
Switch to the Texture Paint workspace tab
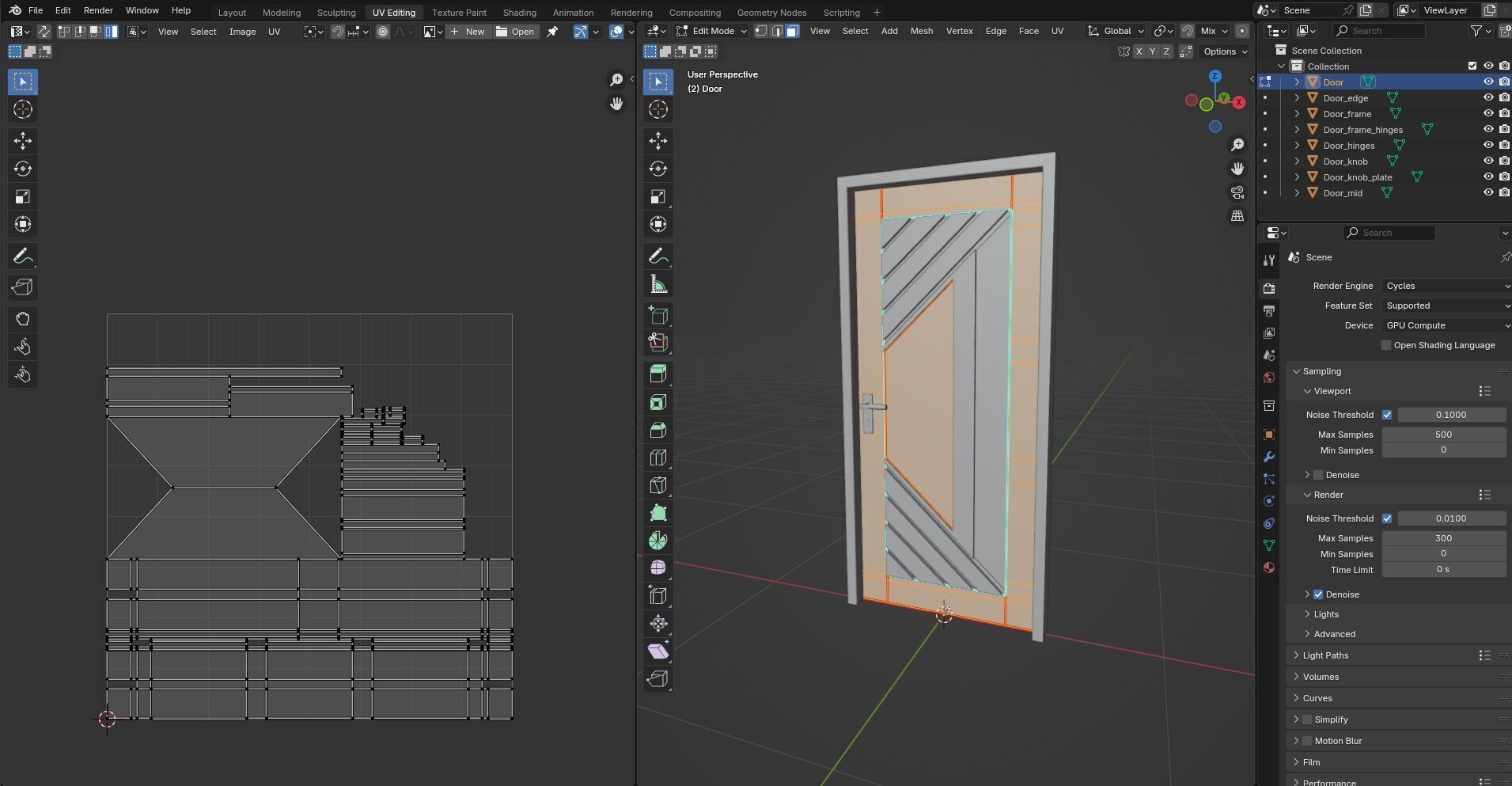(459, 13)
